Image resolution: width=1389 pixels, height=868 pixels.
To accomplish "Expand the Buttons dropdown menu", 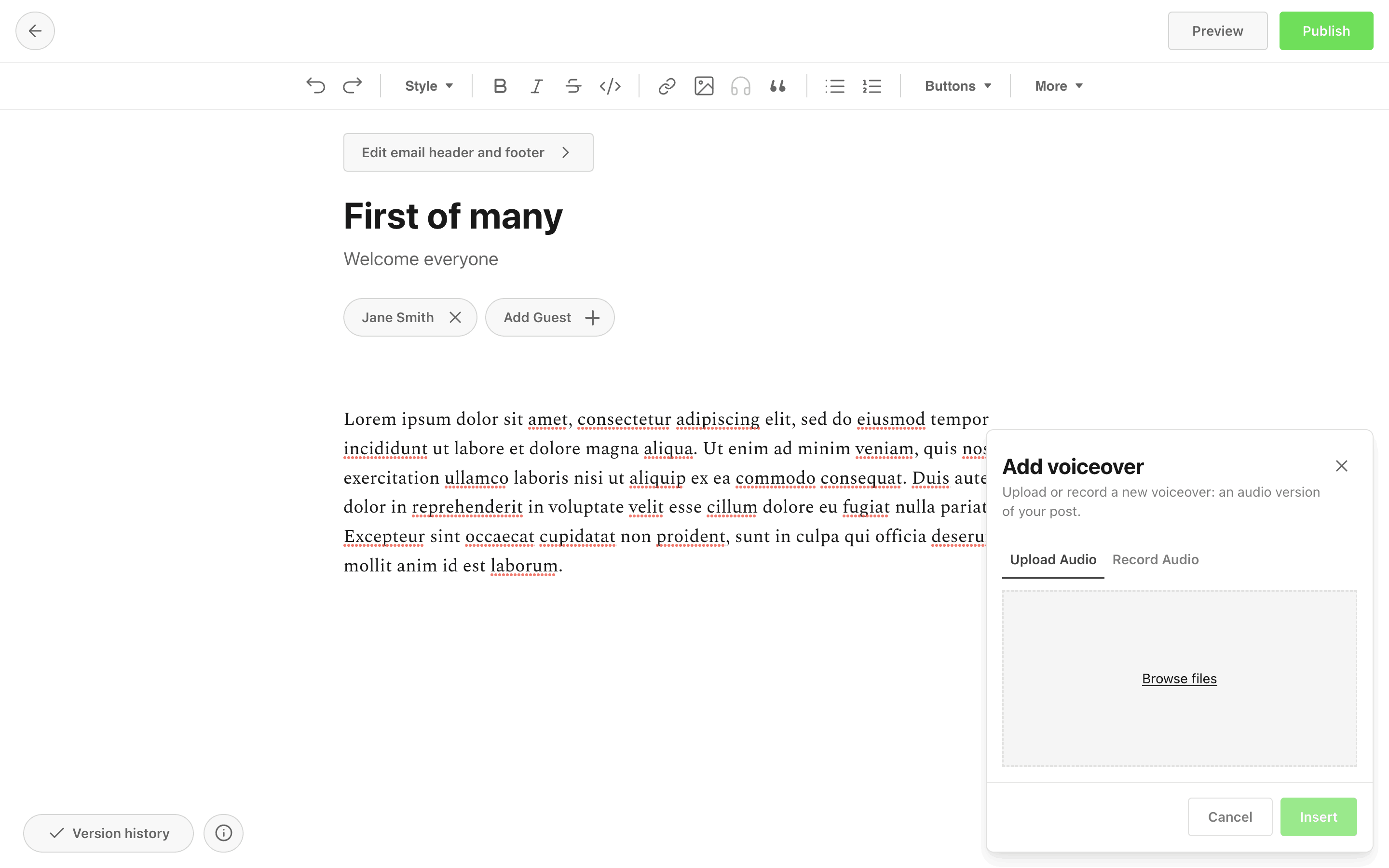I will 958,86.
